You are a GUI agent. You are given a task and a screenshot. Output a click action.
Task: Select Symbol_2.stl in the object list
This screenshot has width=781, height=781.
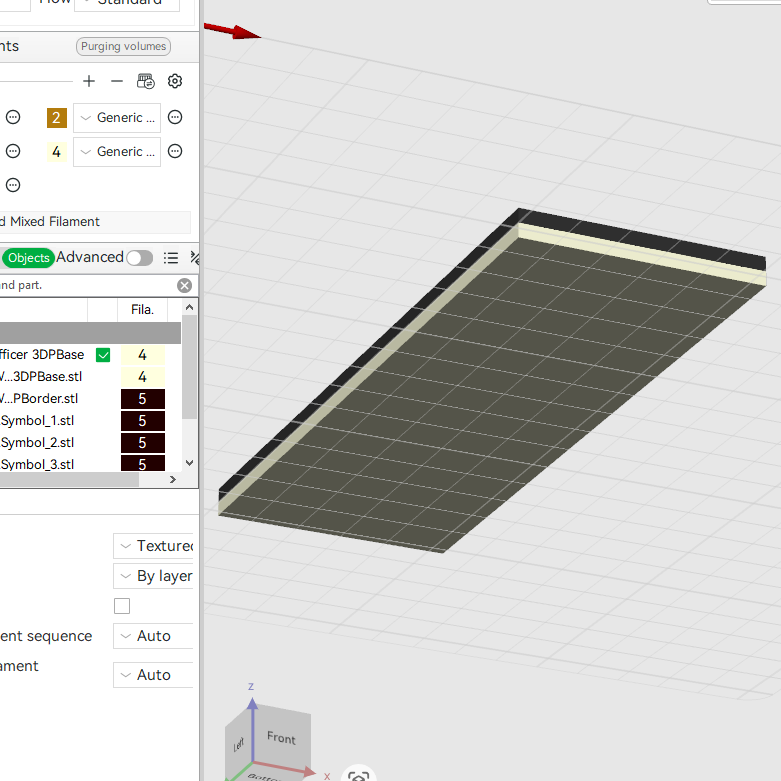pos(37,443)
